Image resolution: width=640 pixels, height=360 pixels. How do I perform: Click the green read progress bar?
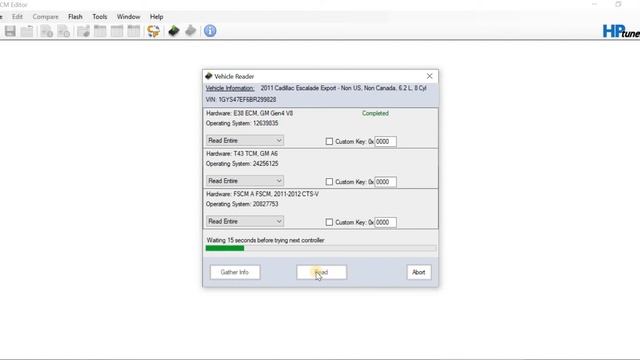pyautogui.click(x=321, y=248)
